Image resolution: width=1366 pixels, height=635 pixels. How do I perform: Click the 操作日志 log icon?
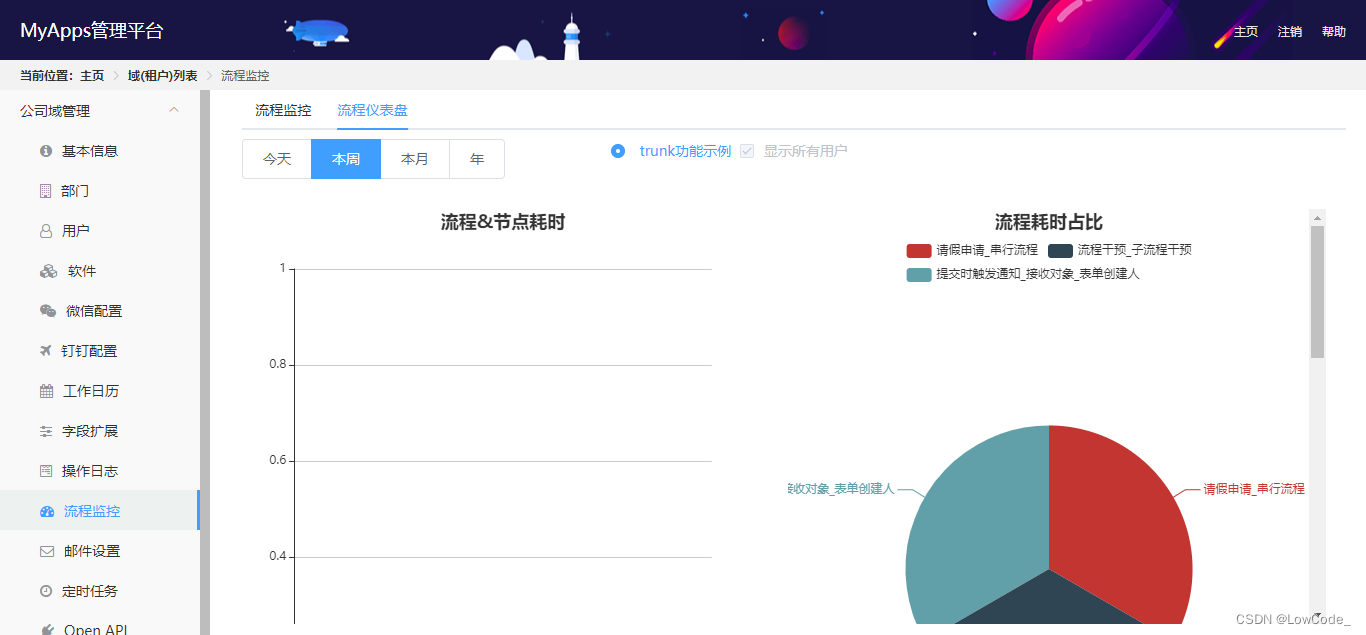coord(45,471)
